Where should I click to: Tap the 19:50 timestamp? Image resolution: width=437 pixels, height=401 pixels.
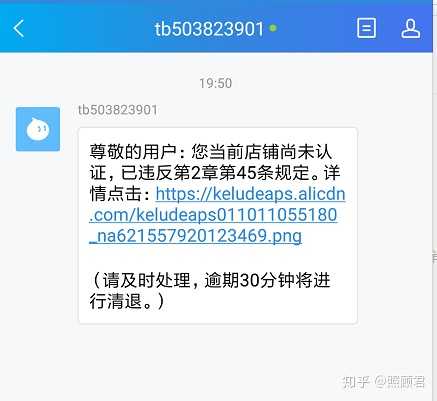click(x=216, y=83)
